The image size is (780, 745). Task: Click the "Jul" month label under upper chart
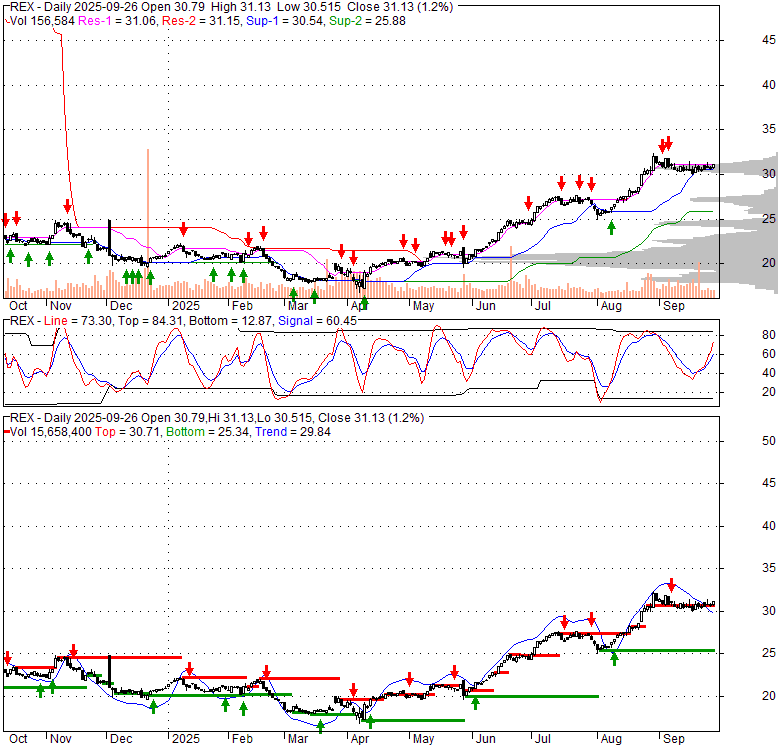pos(543,306)
